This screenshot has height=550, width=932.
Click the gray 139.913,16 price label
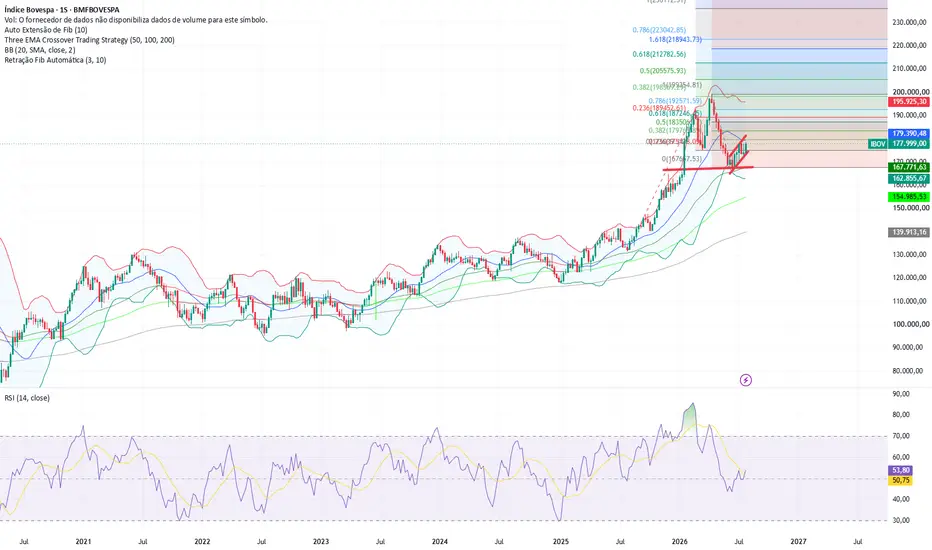[908, 232]
